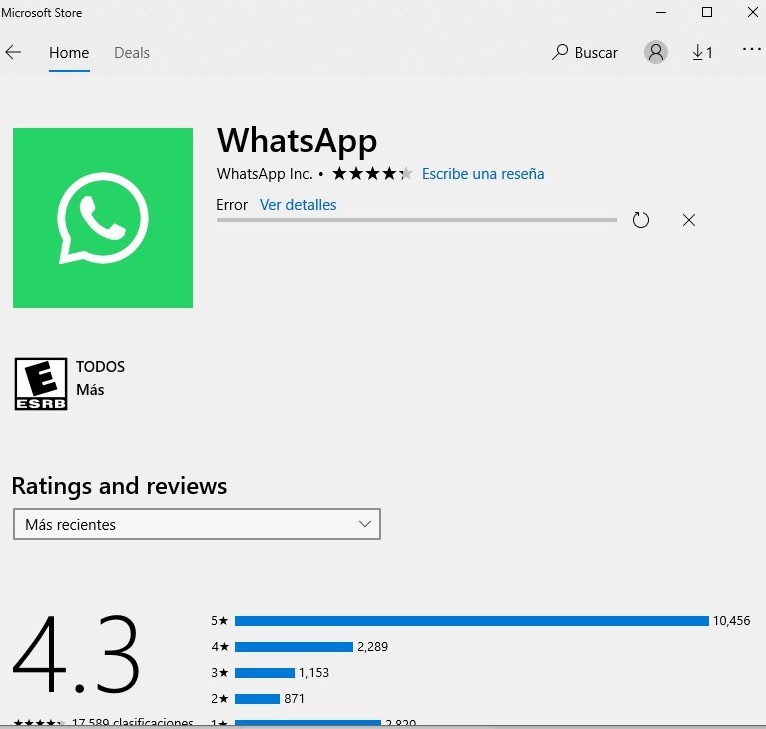This screenshot has height=729, width=766.
Task: Filter reviews by the 3-star bar
Action: (265, 673)
